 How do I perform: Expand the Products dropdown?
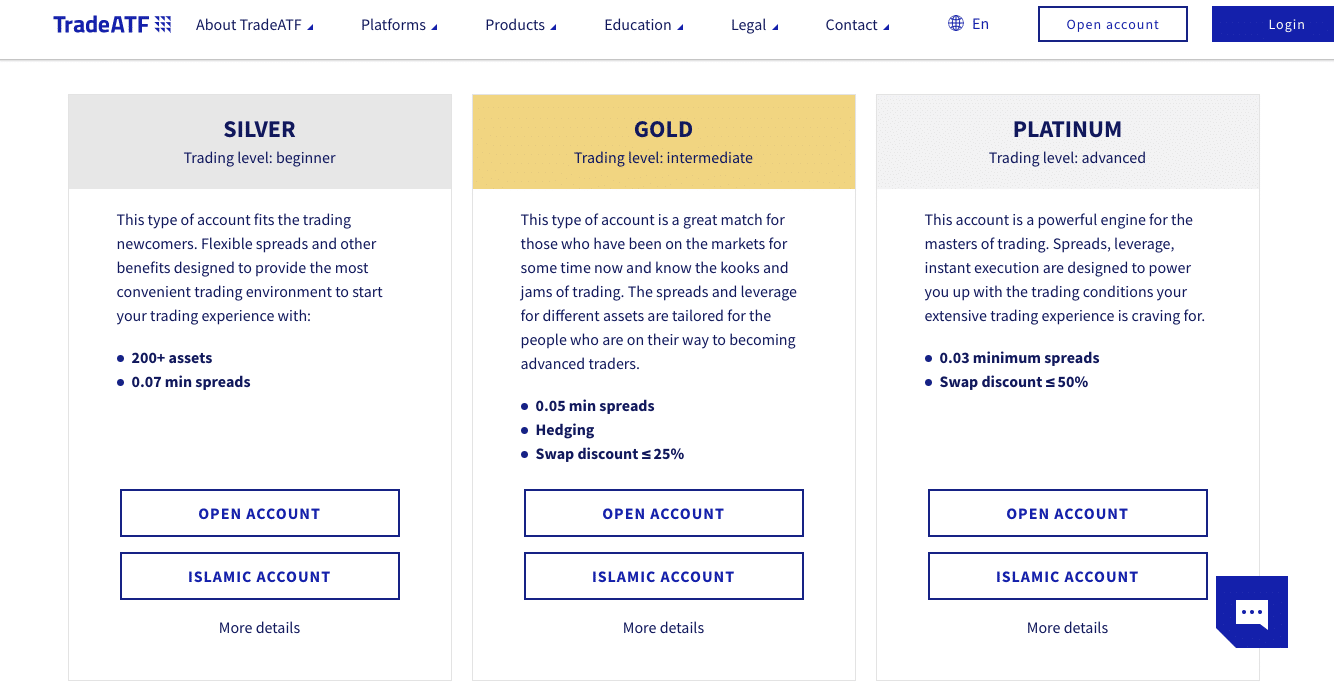click(x=521, y=25)
